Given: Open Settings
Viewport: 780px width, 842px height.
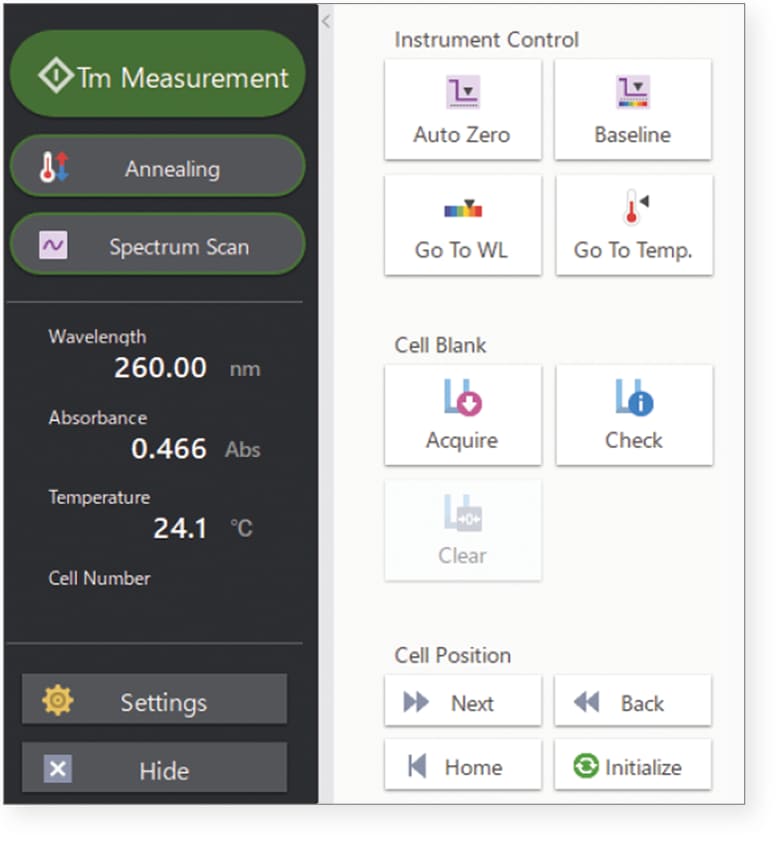Looking at the screenshot, I should coord(155,699).
